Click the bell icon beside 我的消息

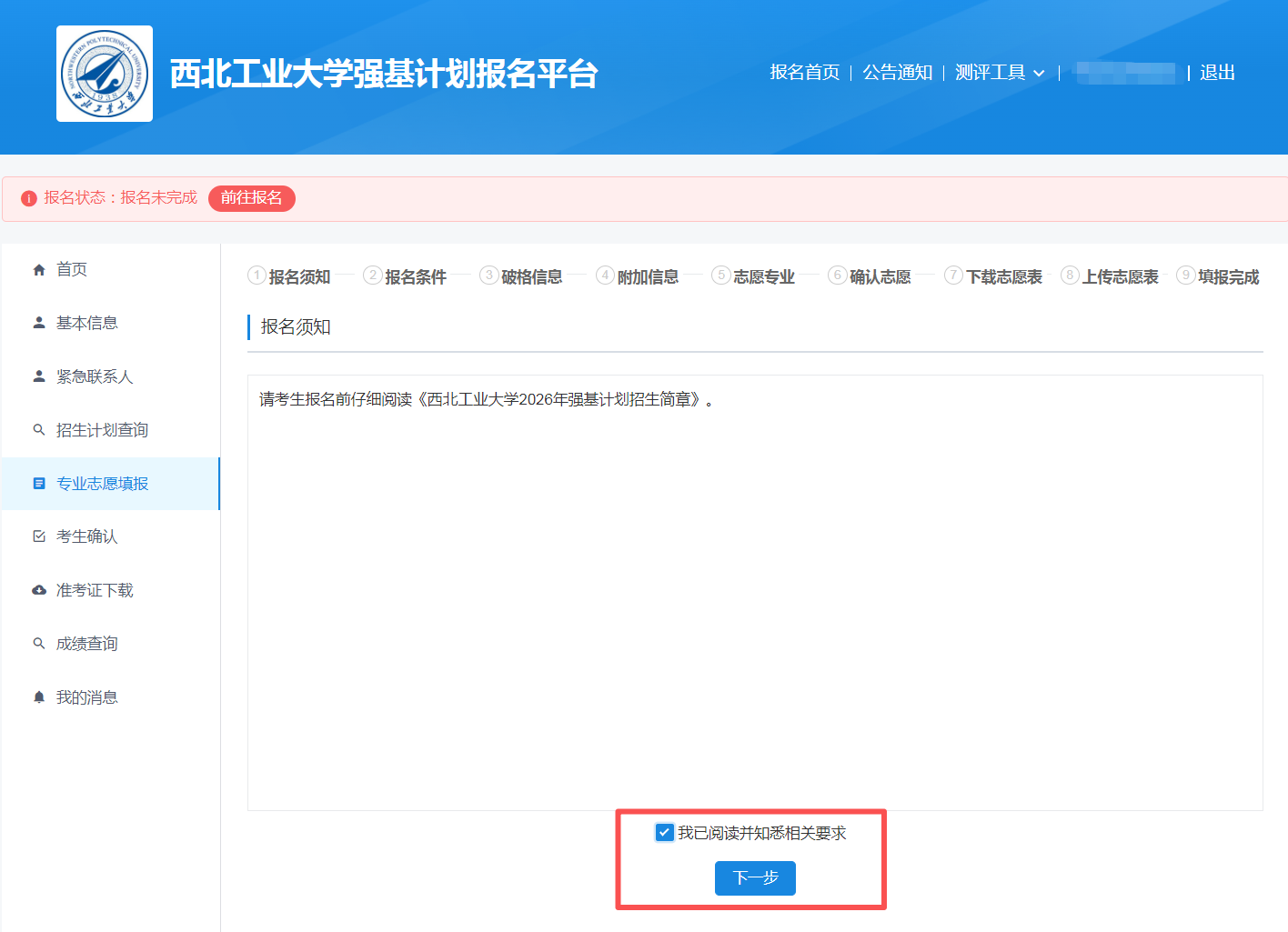[x=39, y=697]
